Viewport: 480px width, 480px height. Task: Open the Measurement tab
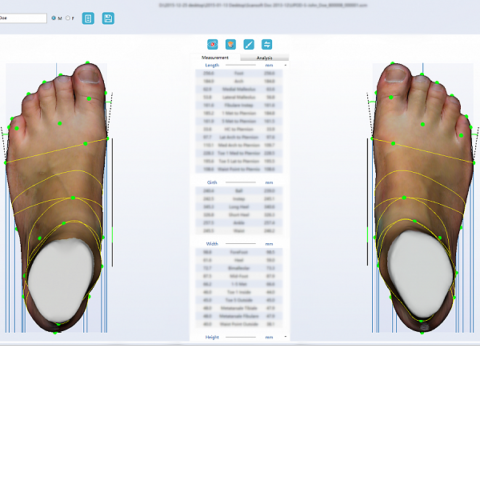click(215, 58)
